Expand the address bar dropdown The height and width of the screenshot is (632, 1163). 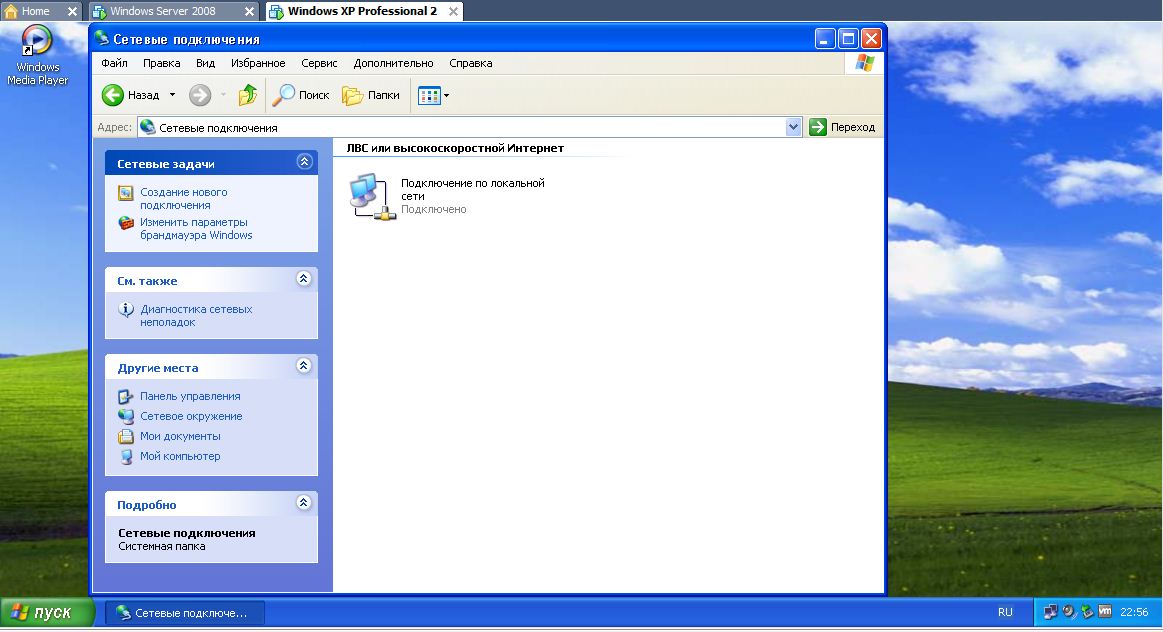(x=794, y=128)
